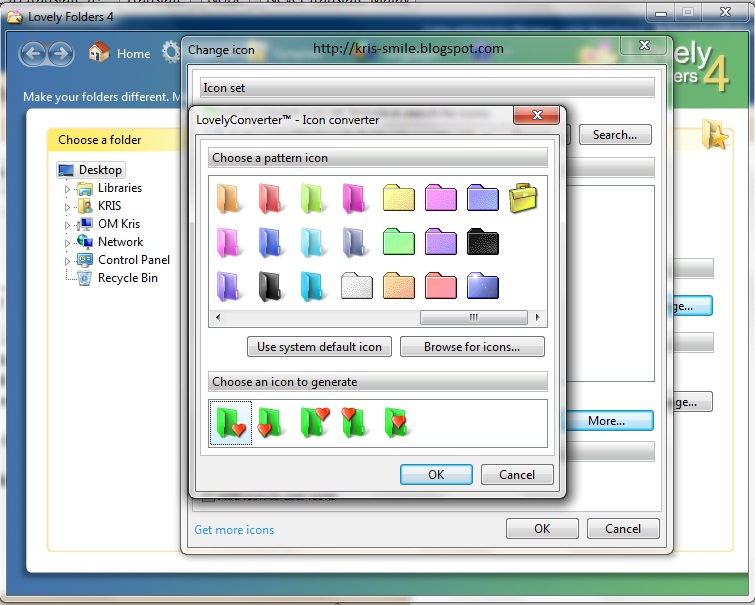Open the Get more icons link
Screen dimensions: 755x605
click(x=234, y=530)
